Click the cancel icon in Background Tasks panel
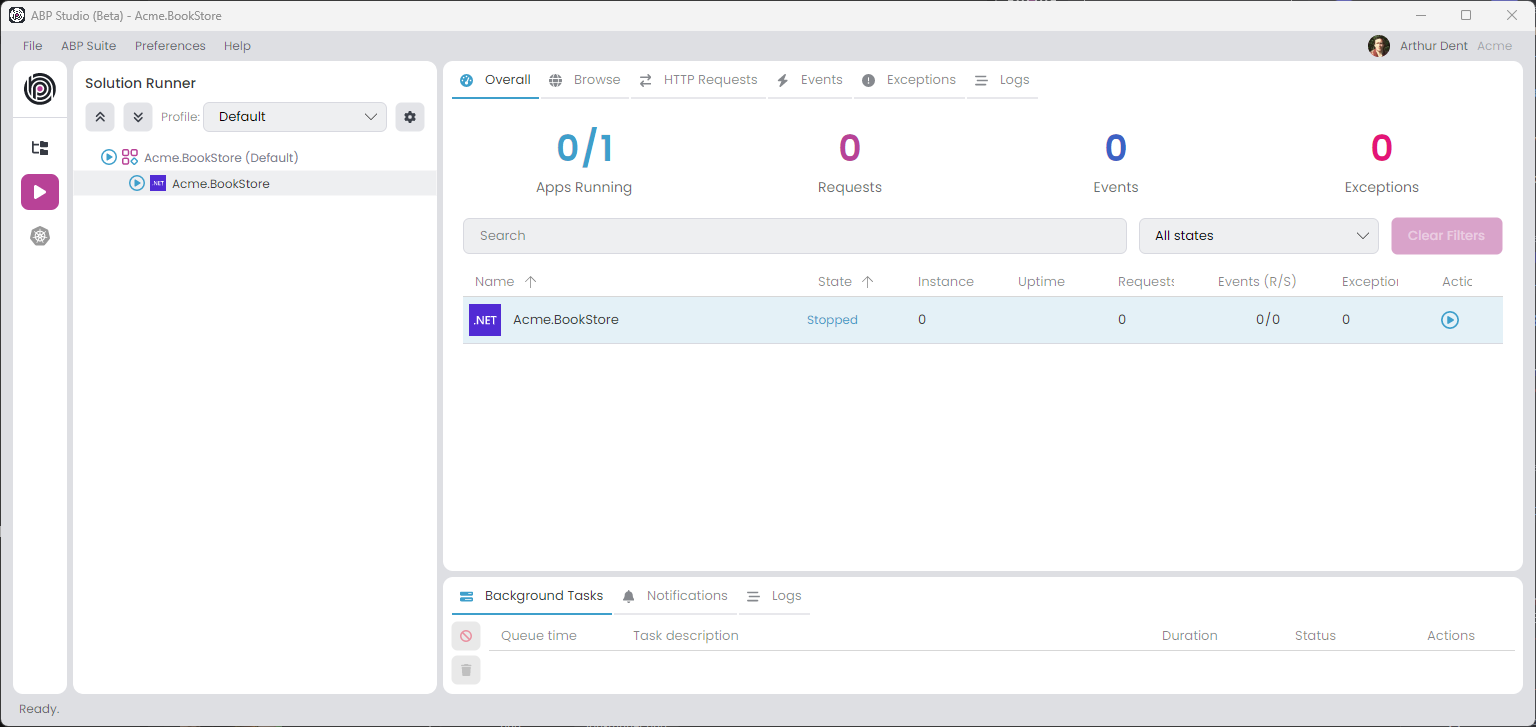Viewport: 1536px width, 727px height. pyautogui.click(x=465, y=635)
